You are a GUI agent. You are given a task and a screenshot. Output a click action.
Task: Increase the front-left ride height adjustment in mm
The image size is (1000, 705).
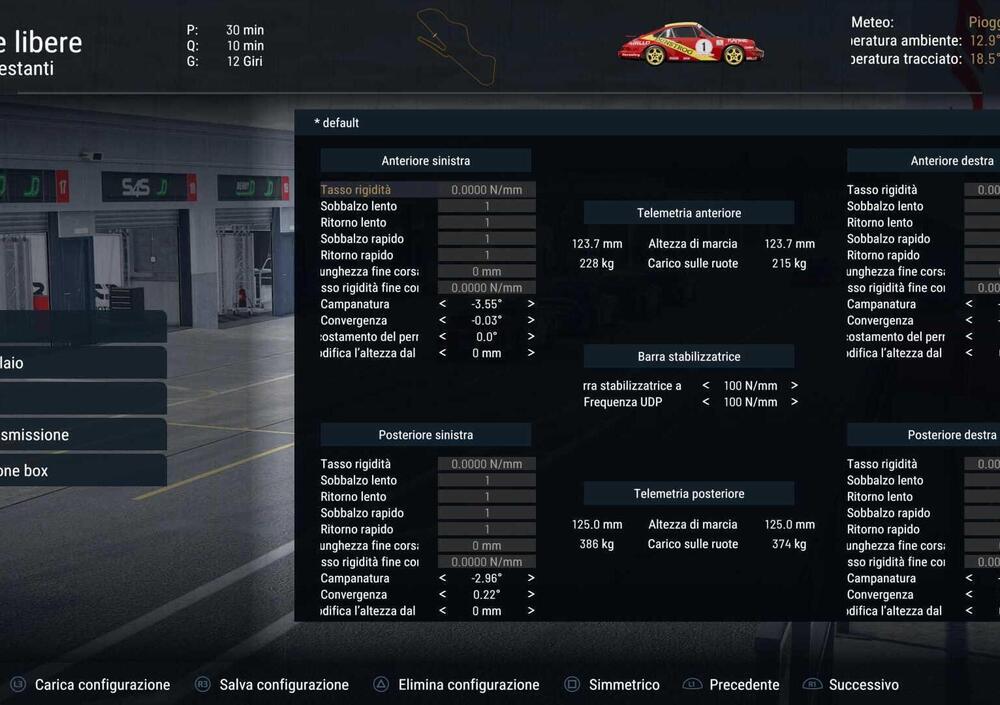(531, 353)
